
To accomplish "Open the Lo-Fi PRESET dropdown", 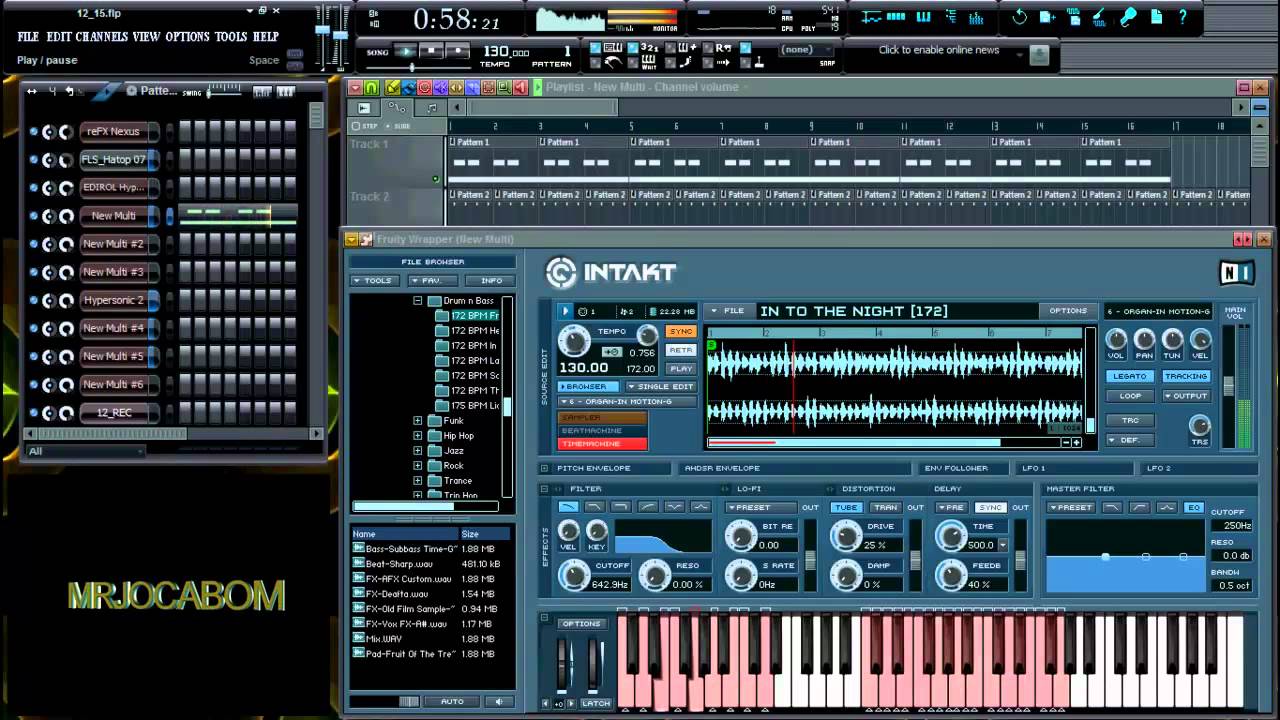I will (761, 507).
